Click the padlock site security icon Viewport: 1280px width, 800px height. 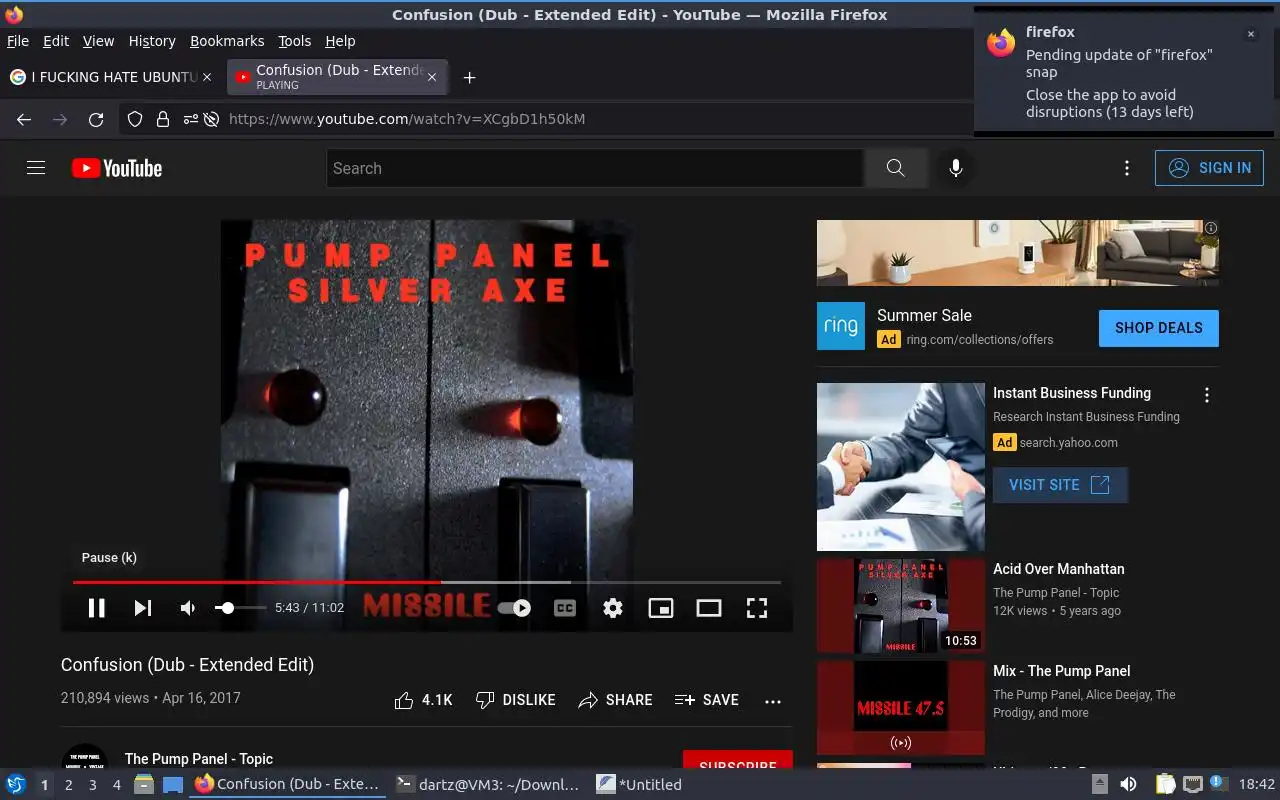(x=162, y=119)
